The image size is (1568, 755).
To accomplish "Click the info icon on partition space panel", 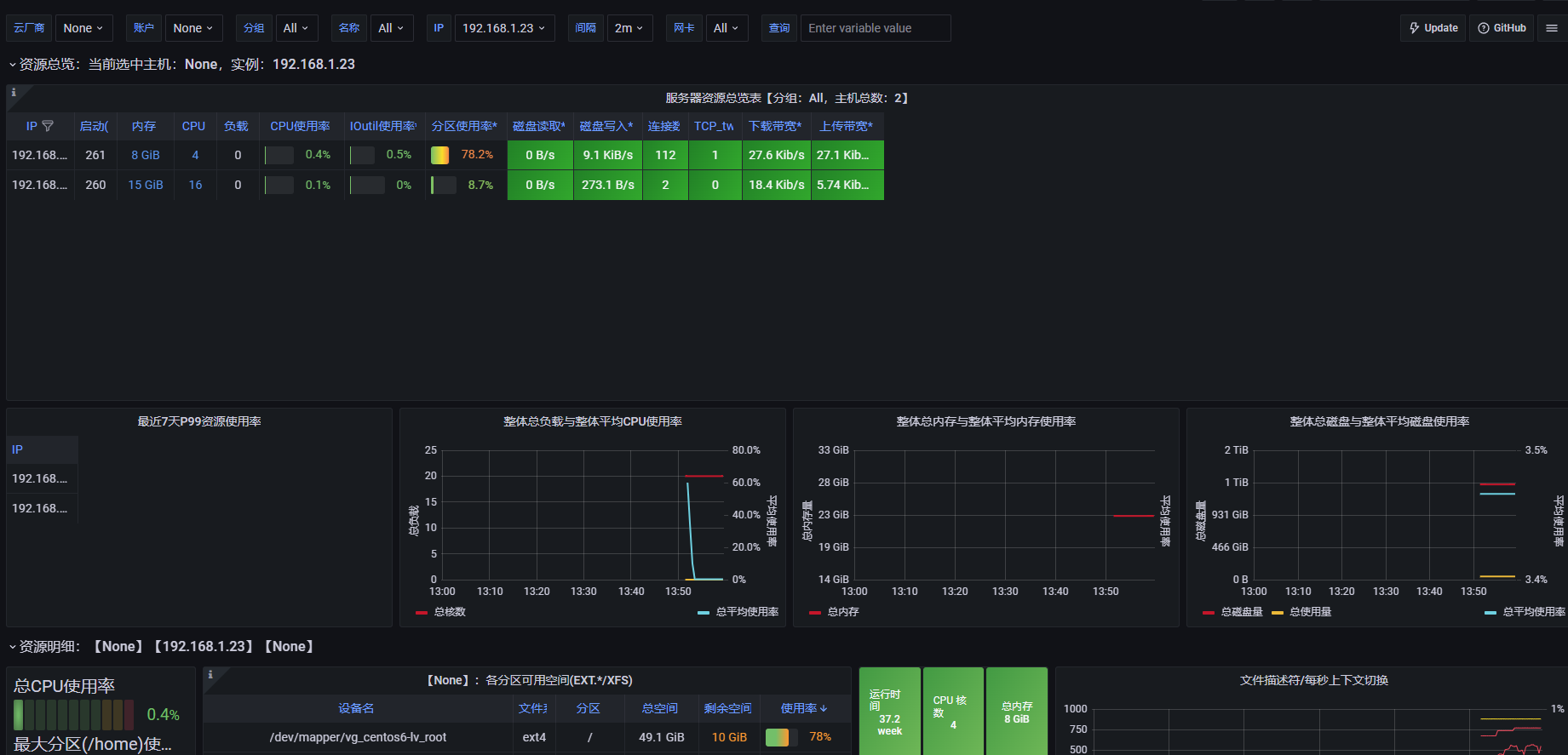I will [x=210, y=675].
